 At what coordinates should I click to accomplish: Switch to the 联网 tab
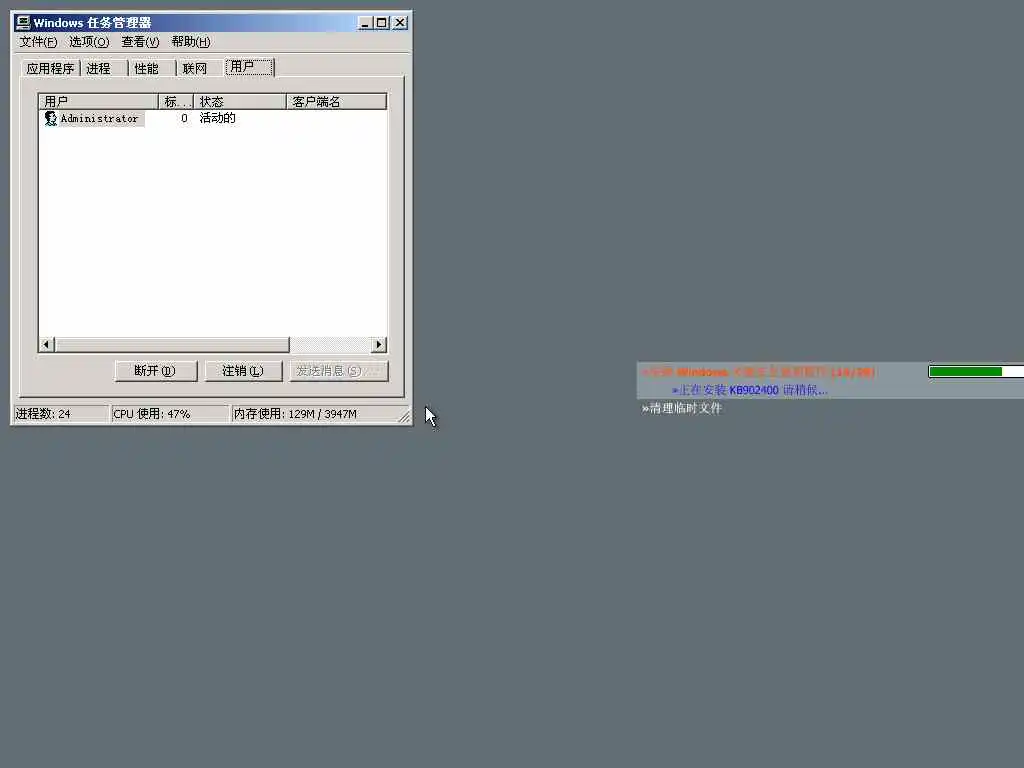coord(199,69)
